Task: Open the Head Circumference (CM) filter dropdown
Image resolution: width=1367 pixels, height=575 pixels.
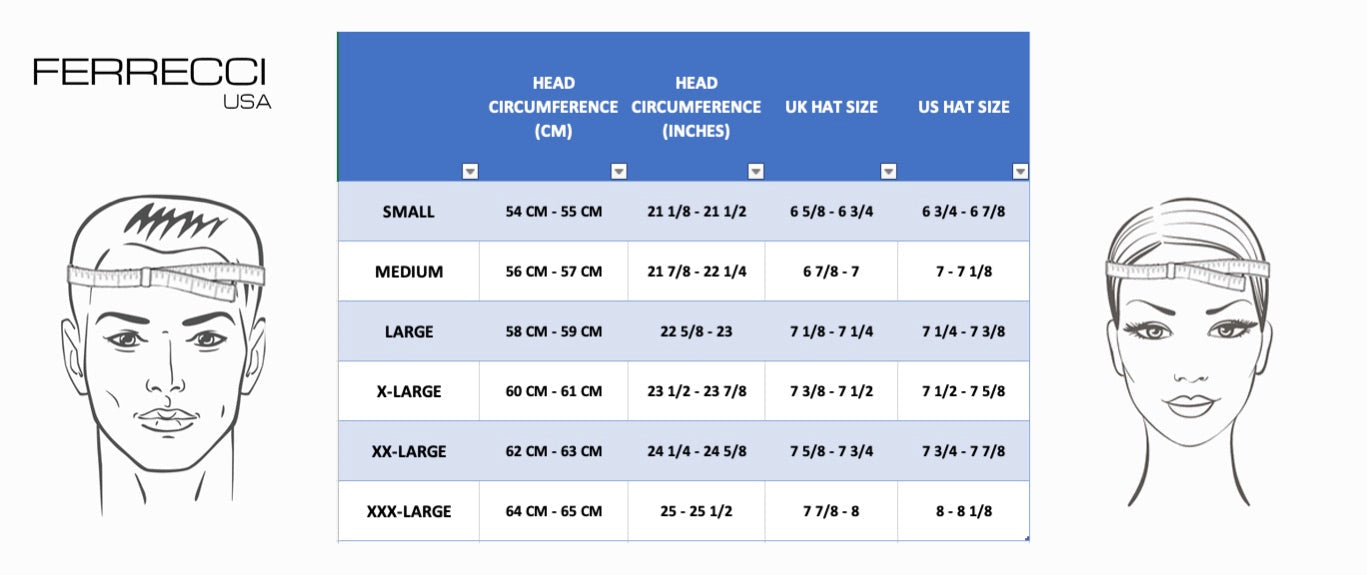Action: point(619,172)
